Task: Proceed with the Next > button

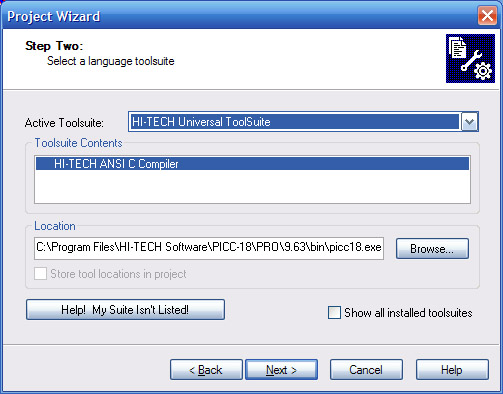Action: pos(281,370)
